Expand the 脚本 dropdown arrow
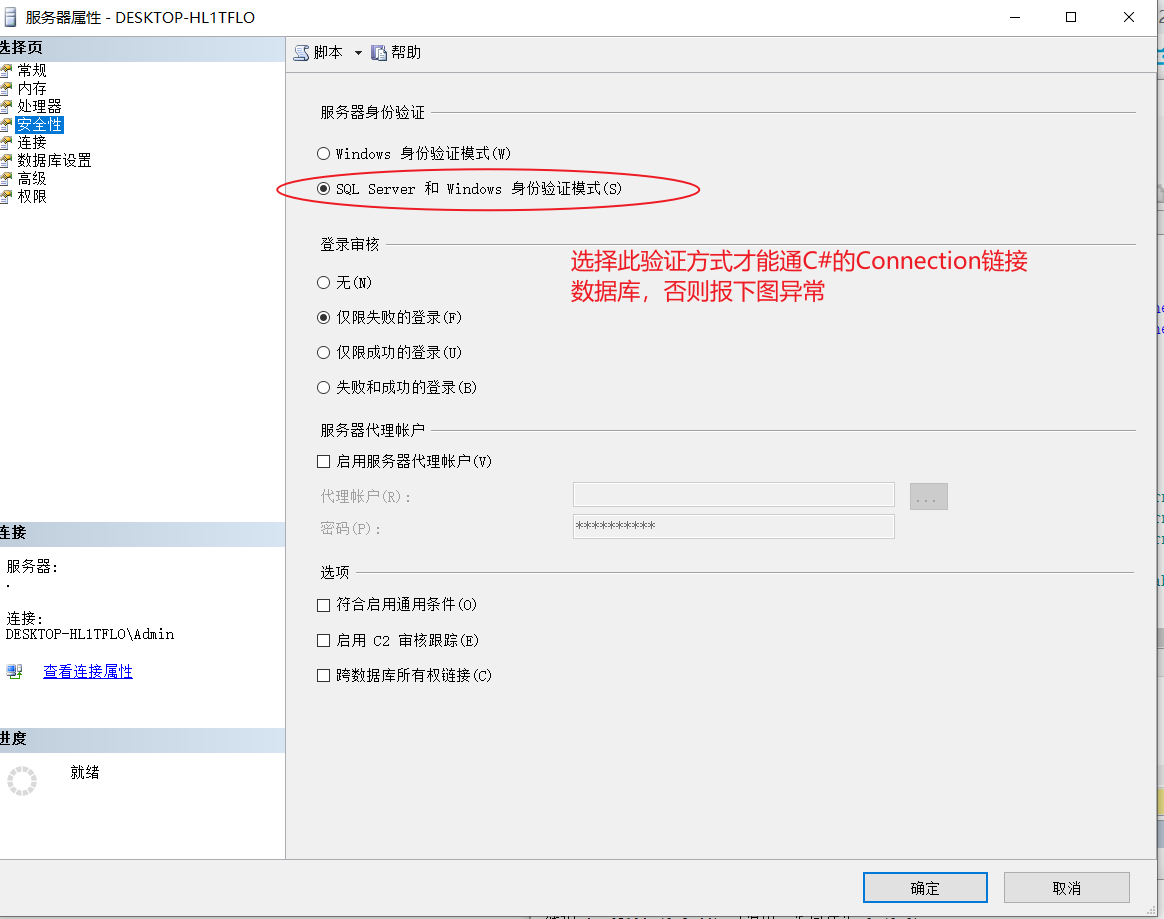This screenshot has height=919, width=1164. click(358, 53)
